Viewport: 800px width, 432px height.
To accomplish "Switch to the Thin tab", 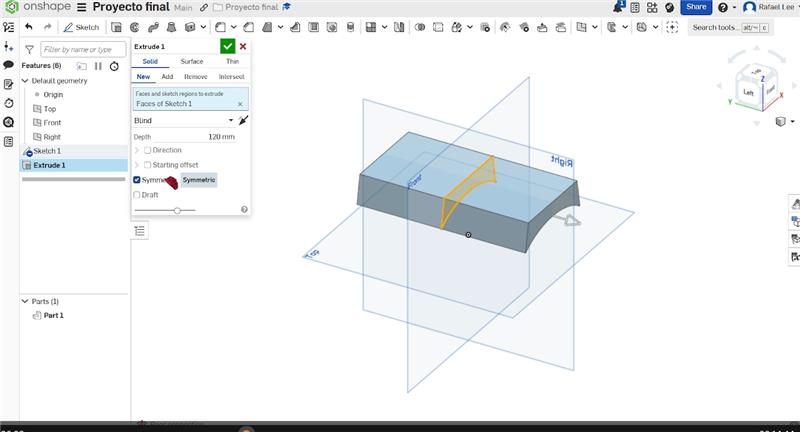I will pos(233,61).
